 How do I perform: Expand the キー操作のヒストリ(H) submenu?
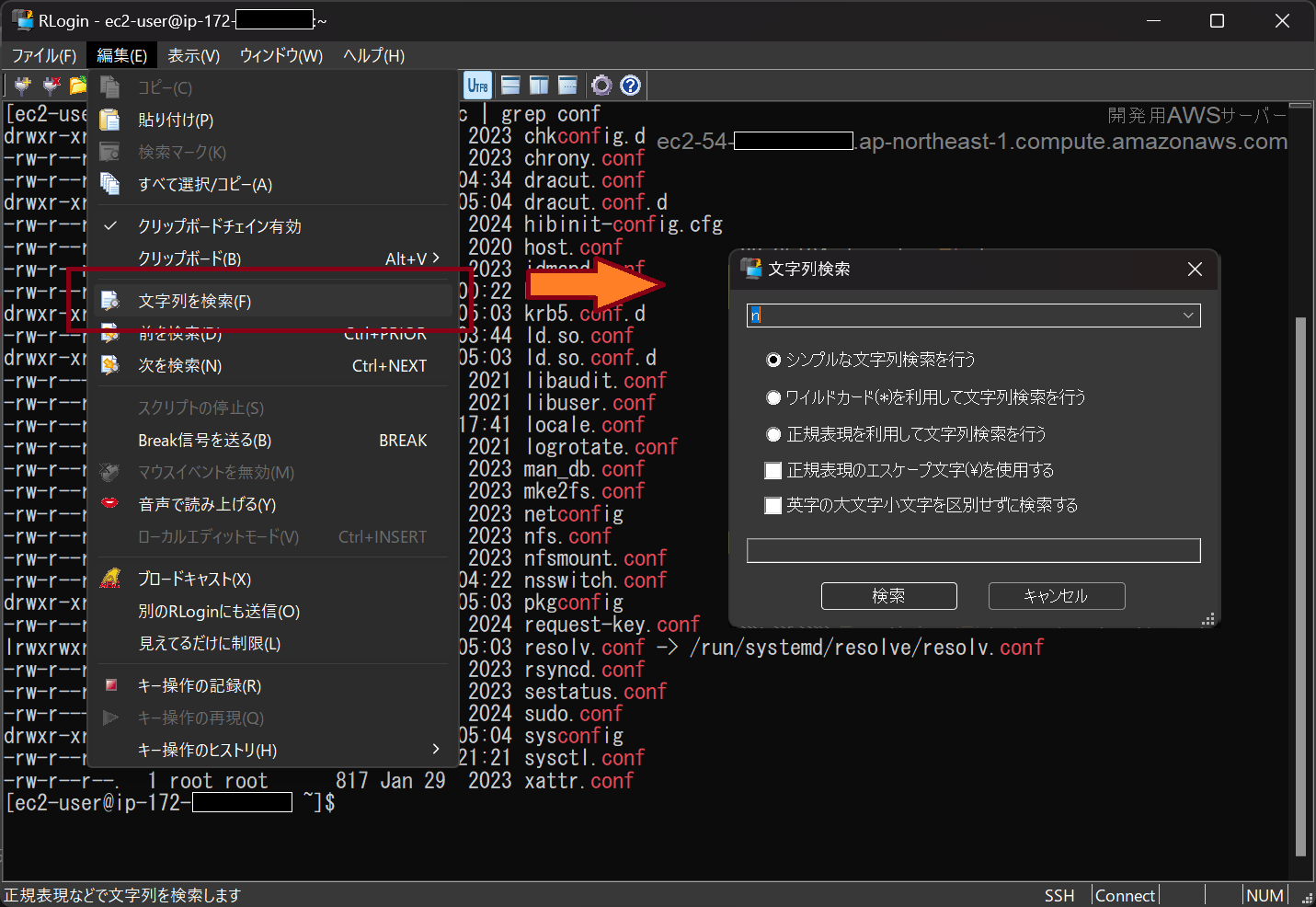(x=276, y=750)
